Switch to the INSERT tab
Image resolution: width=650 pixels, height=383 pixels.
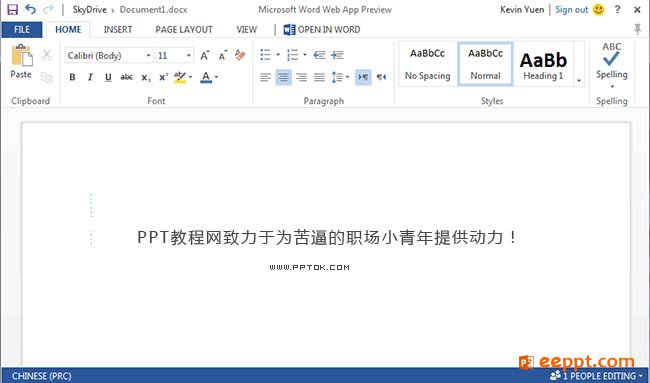[118, 29]
